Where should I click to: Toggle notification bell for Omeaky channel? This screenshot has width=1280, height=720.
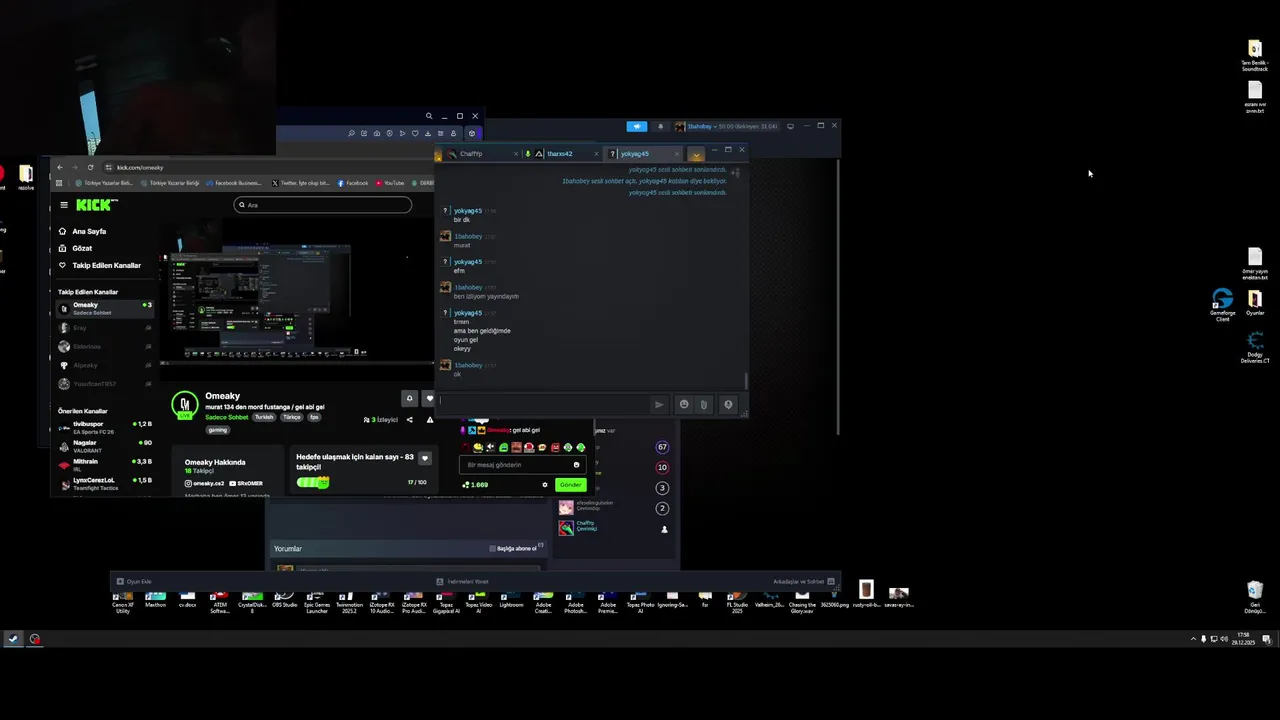pos(409,398)
